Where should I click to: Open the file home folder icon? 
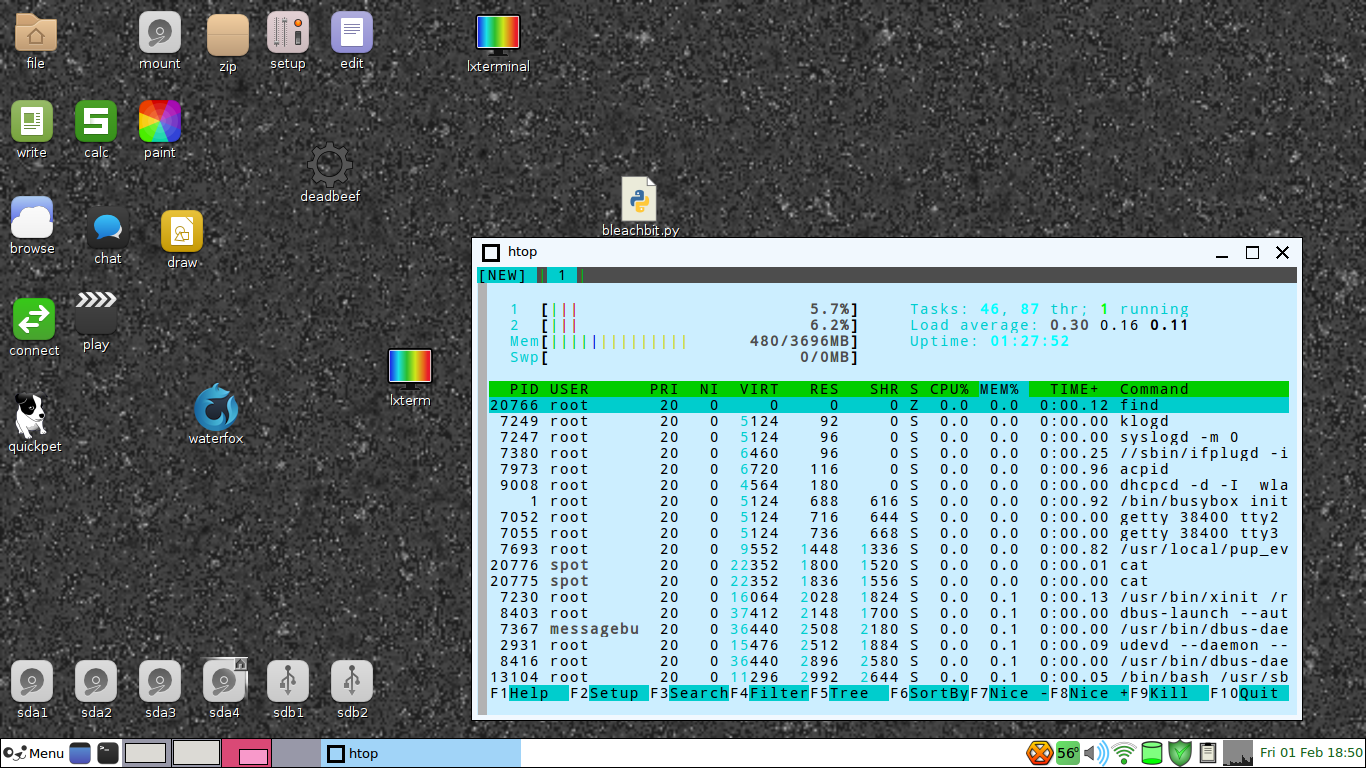36,32
